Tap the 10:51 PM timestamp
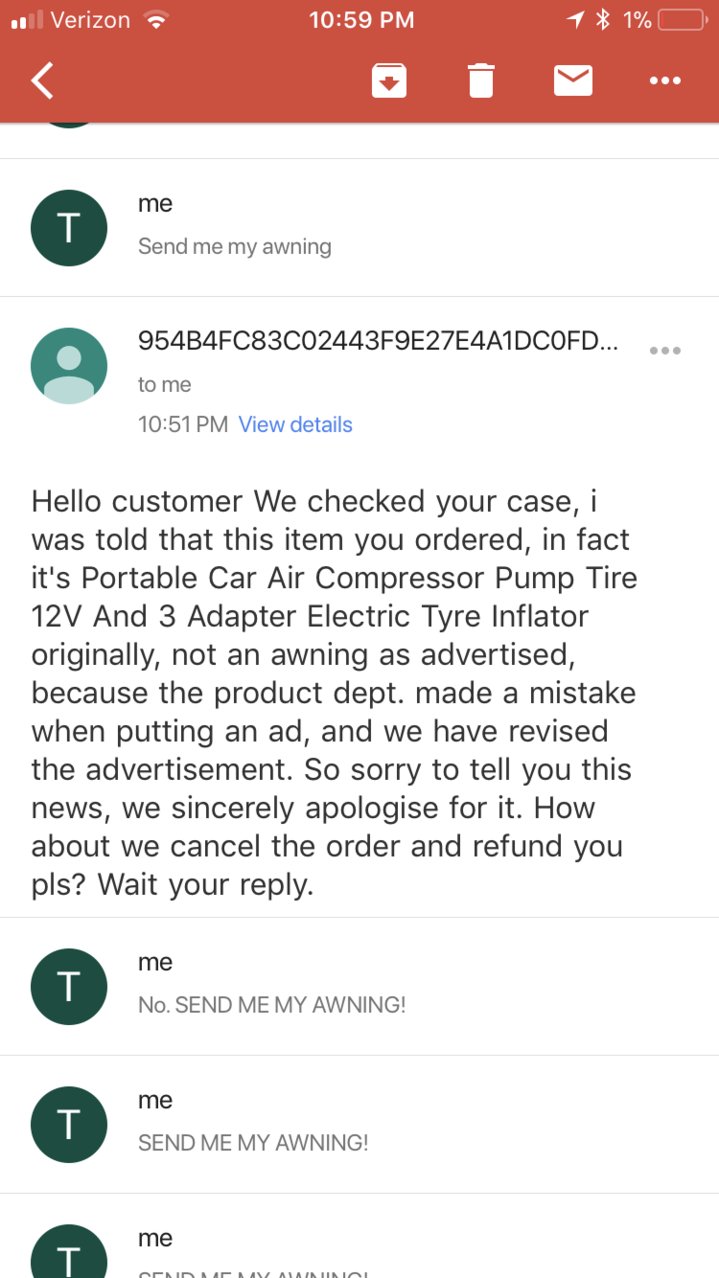The height and width of the screenshot is (1278, 719). coord(183,424)
